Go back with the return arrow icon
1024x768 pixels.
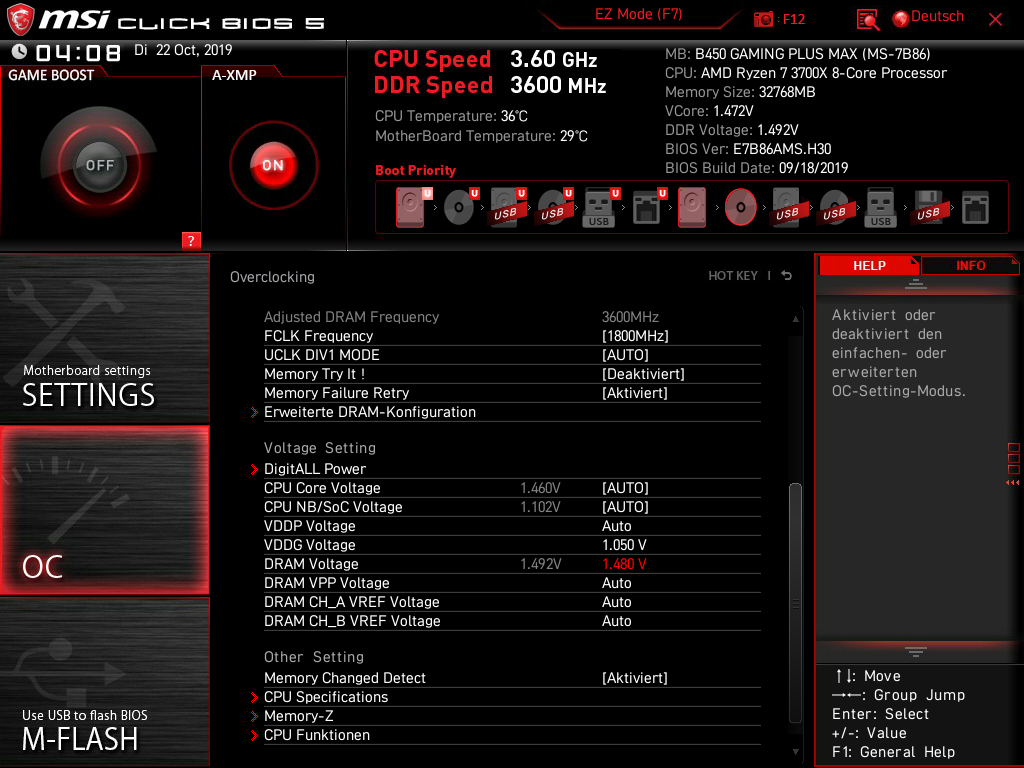pos(786,276)
